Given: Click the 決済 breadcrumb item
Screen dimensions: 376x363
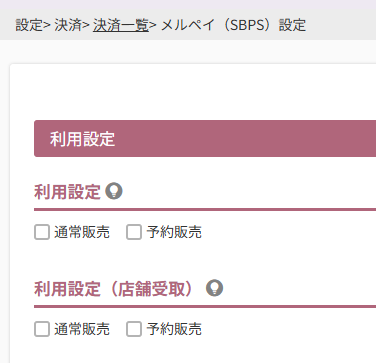Looking at the screenshot, I should point(68,25).
